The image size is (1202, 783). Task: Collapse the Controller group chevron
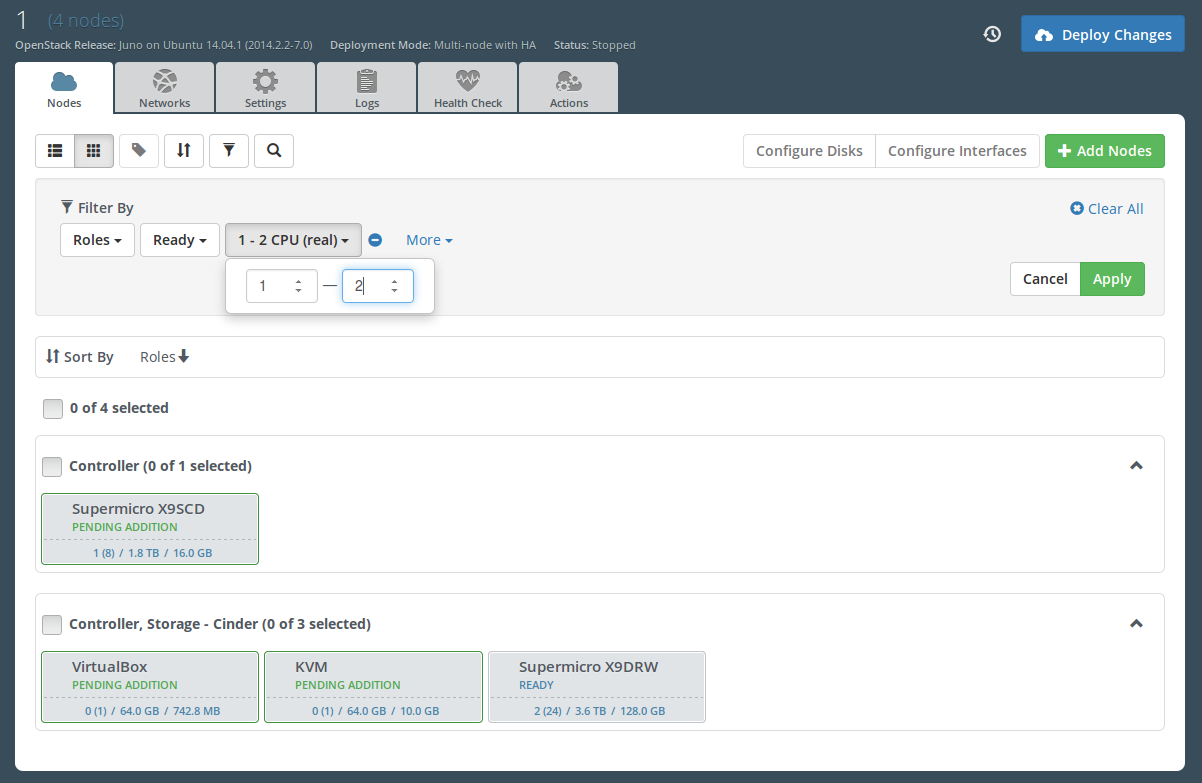tap(1136, 466)
